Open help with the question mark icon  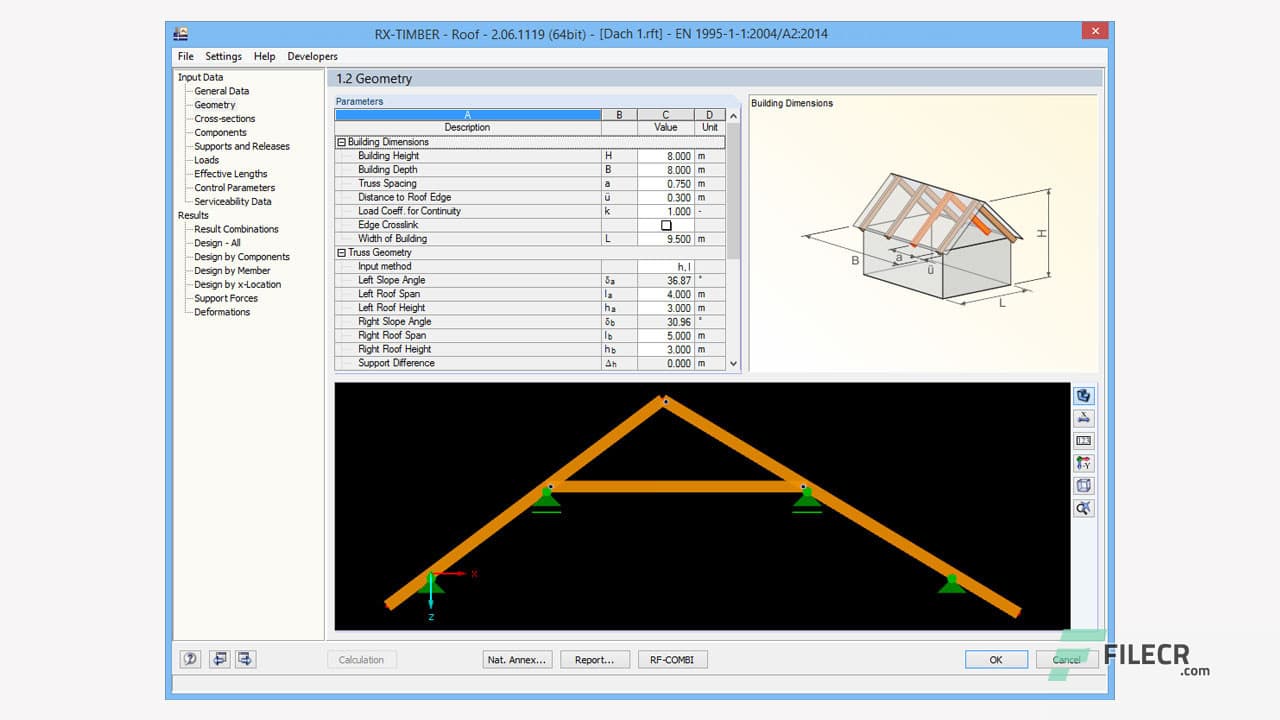coord(190,659)
